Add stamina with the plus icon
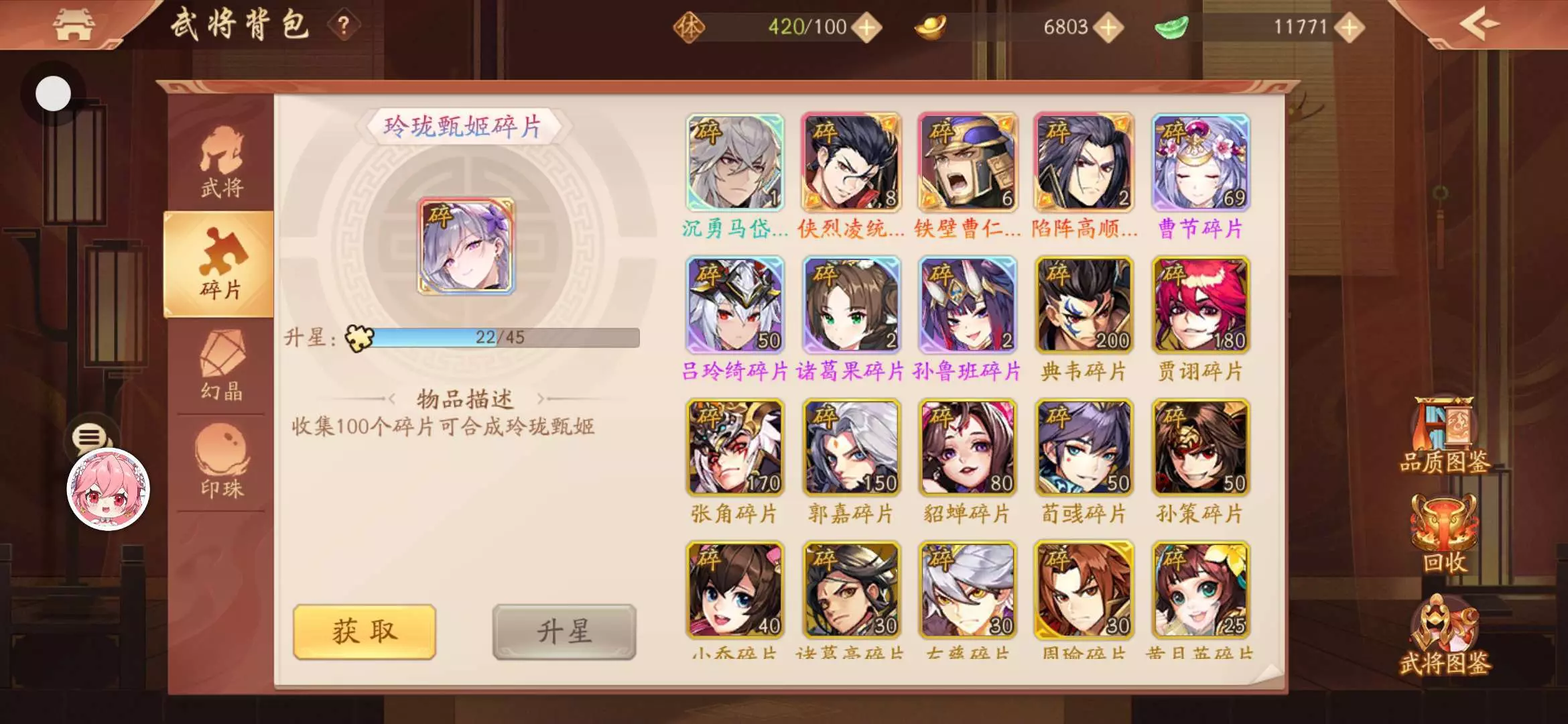Viewport: 1568px width, 724px height. (867, 27)
